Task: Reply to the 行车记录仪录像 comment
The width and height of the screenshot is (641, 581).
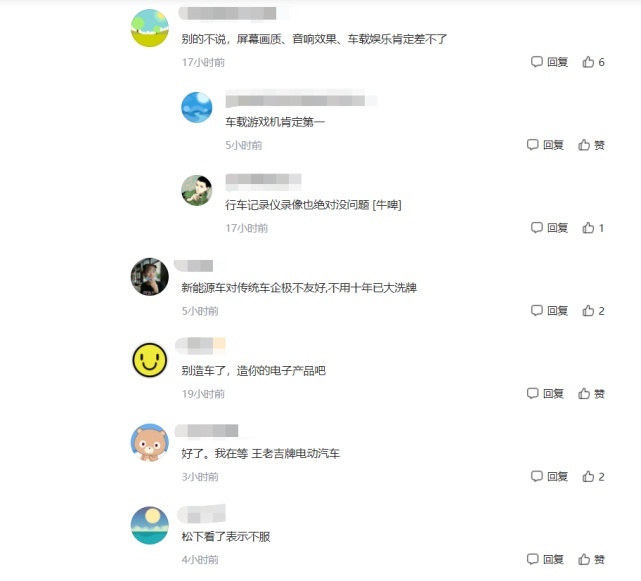Action: pos(549,228)
